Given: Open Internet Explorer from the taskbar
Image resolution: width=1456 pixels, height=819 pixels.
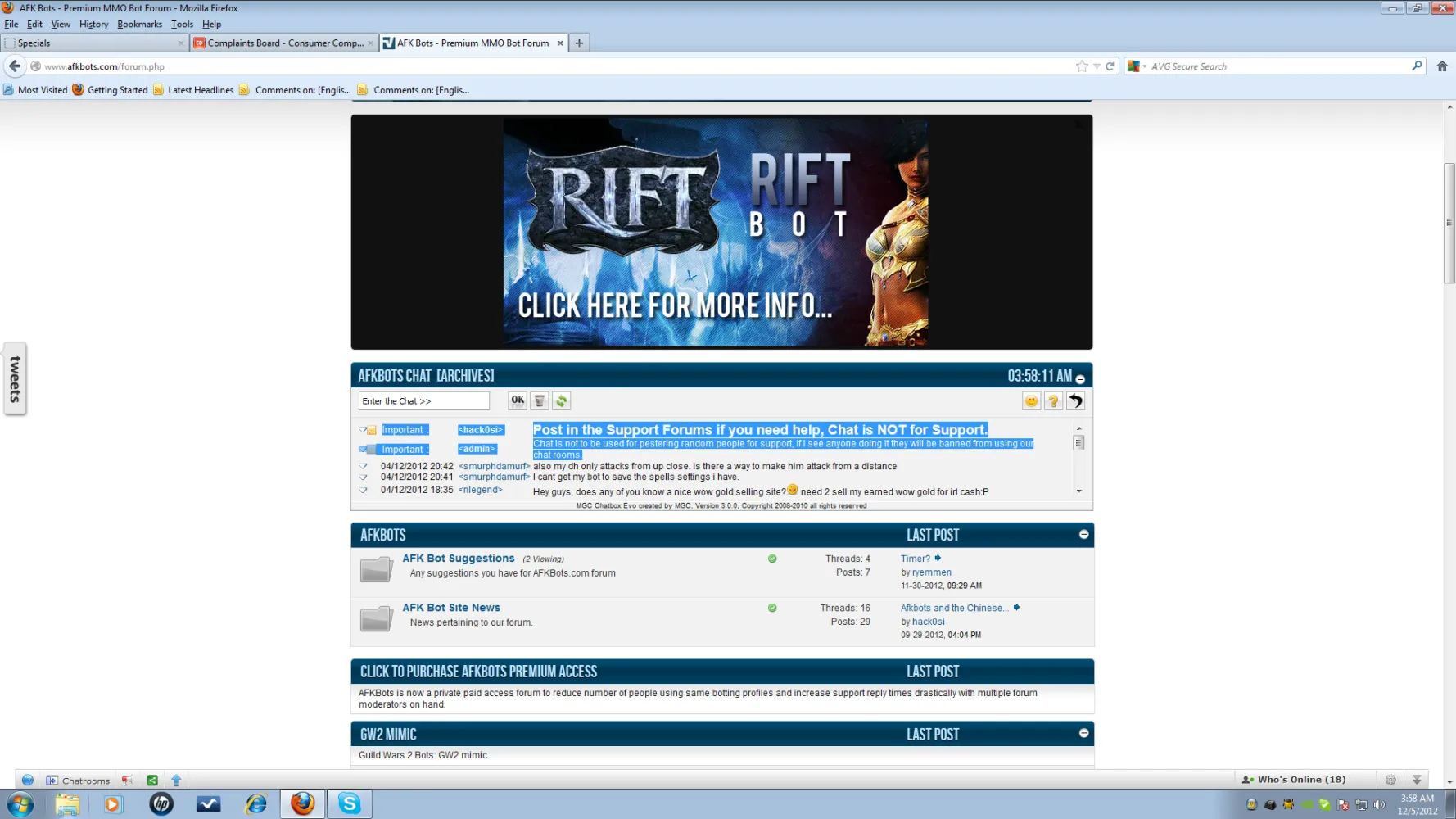Looking at the screenshot, I should tap(256, 804).
